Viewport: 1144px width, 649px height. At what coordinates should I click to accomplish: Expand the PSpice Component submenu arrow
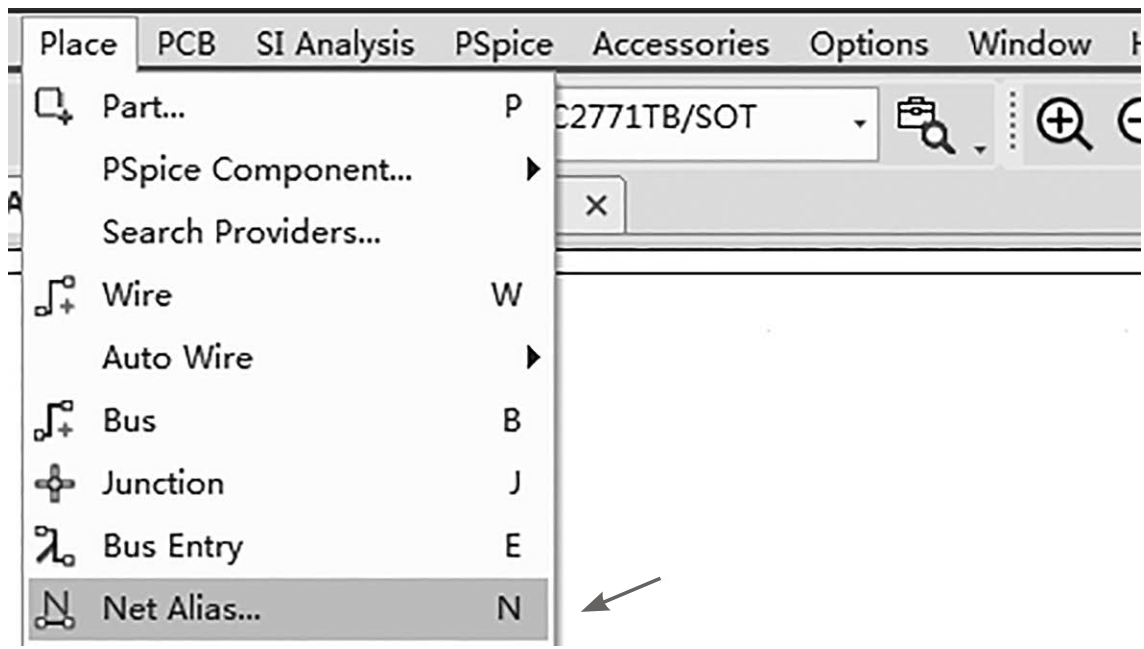[x=533, y=169]
